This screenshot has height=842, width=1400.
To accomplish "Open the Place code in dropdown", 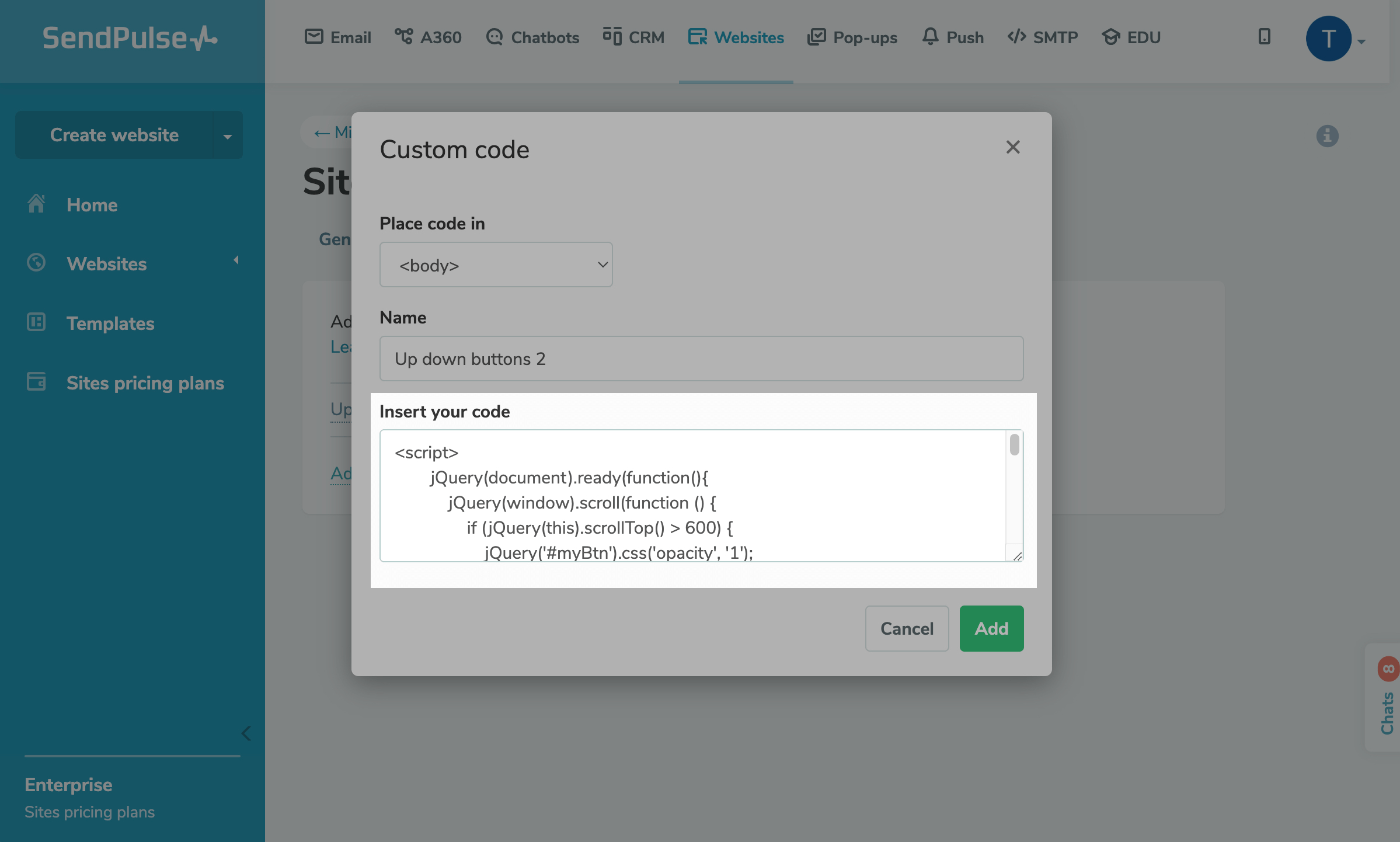I will click(496, 265).
